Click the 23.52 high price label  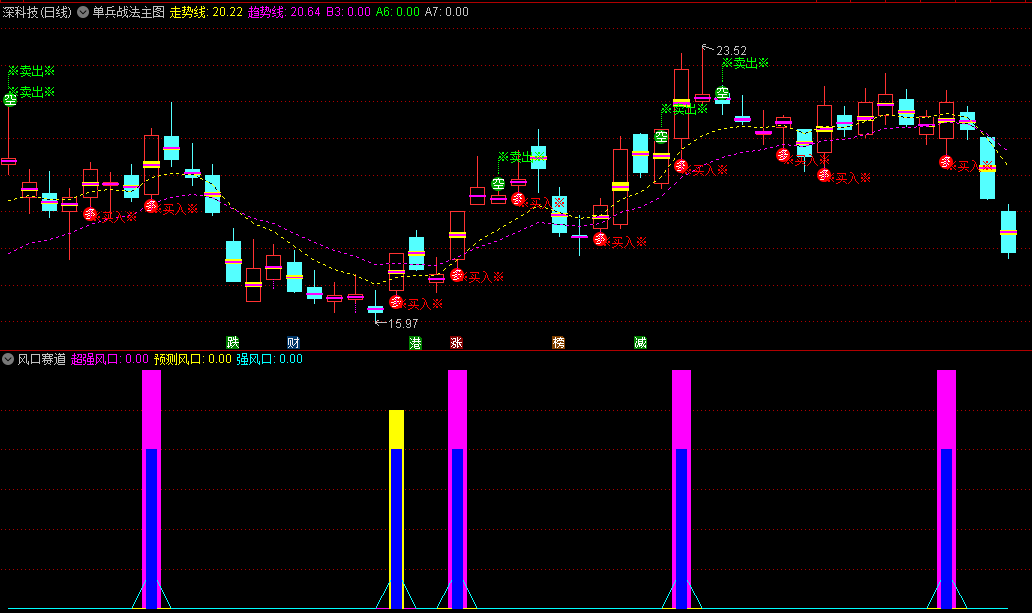coord(731,51)
